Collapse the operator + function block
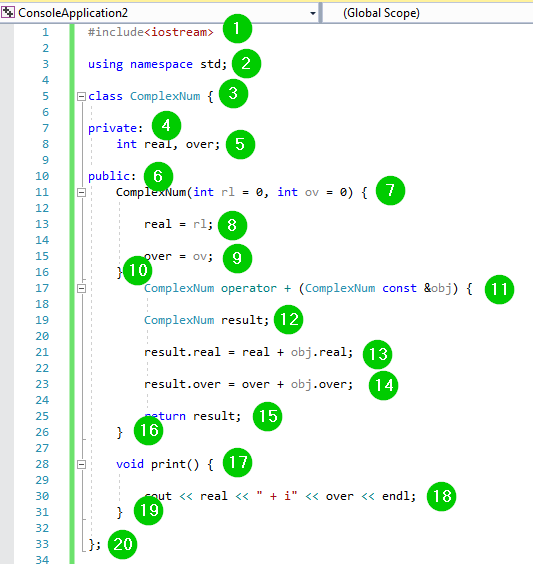Image resolution: width=533 pixels, height=564 pixels. pos(82,288)
